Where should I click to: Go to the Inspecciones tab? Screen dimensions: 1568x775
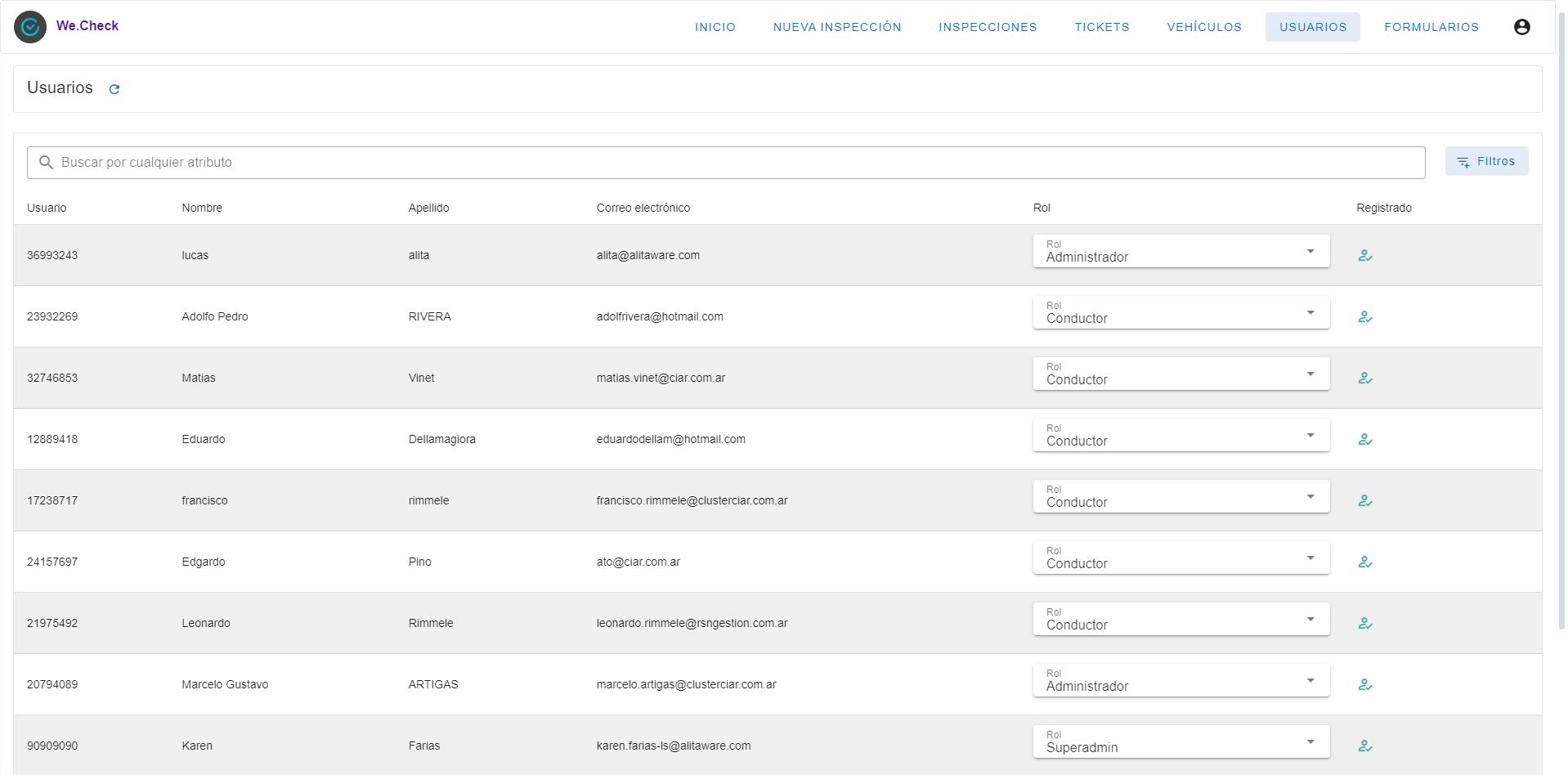tap(988, 27)
